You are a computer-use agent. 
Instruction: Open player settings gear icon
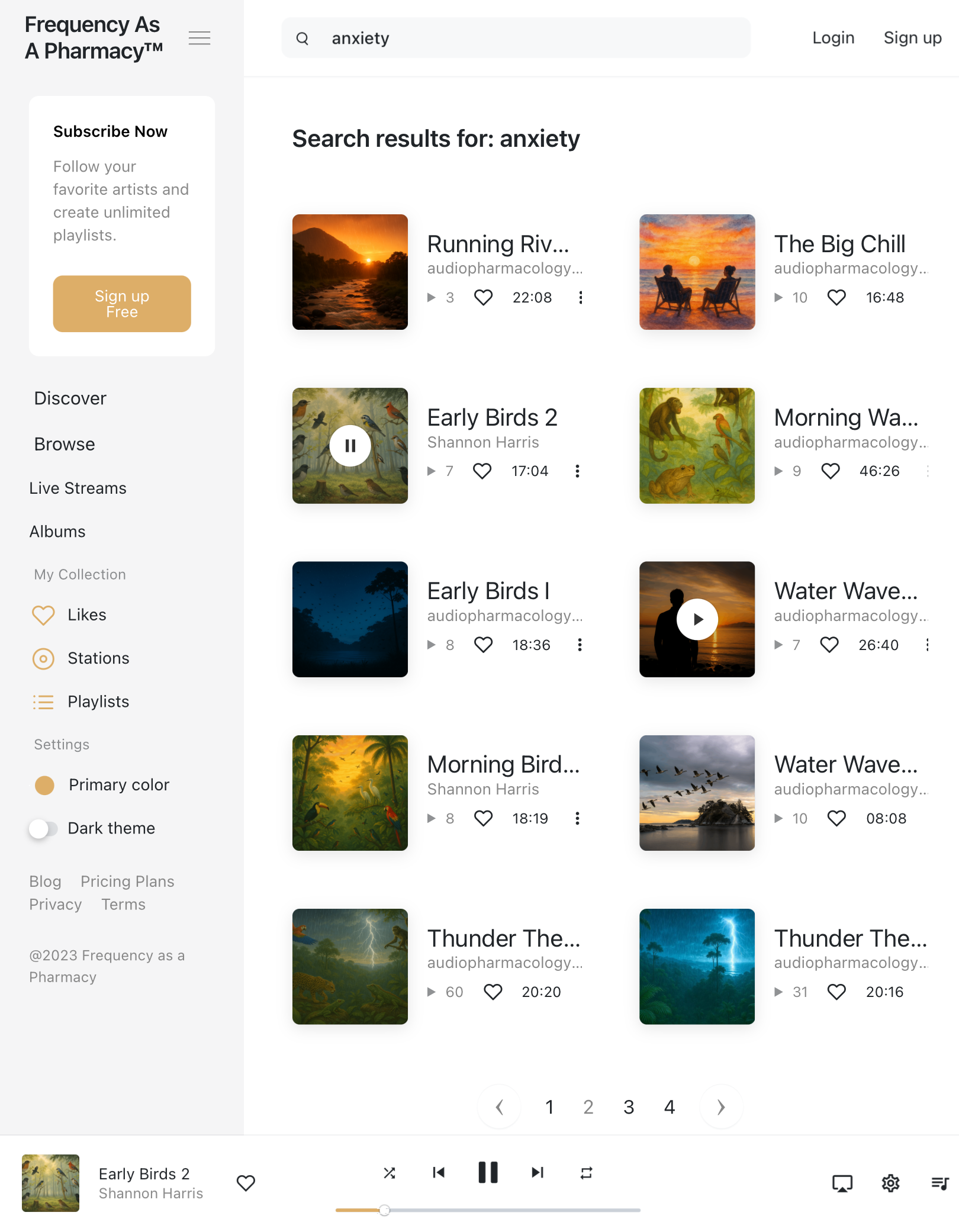click(x=891, y=1183)
